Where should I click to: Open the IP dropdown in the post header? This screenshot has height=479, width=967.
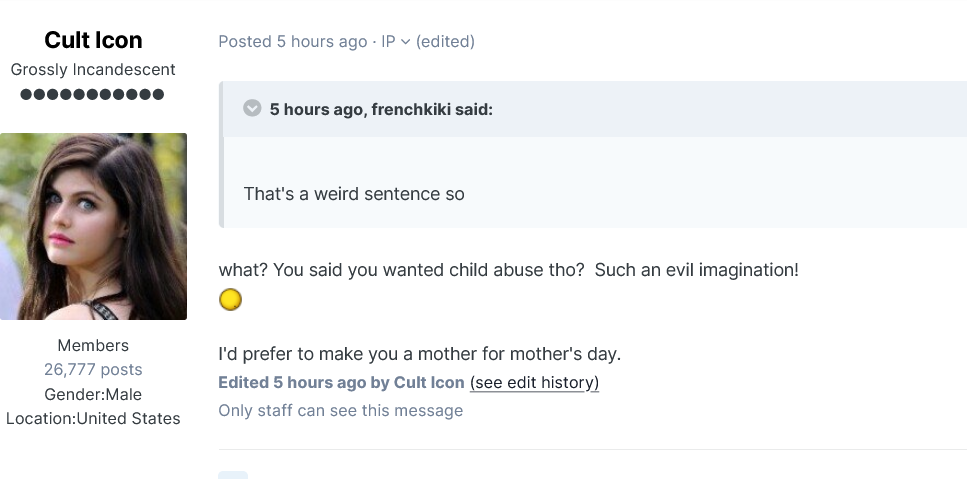point(396,41)
